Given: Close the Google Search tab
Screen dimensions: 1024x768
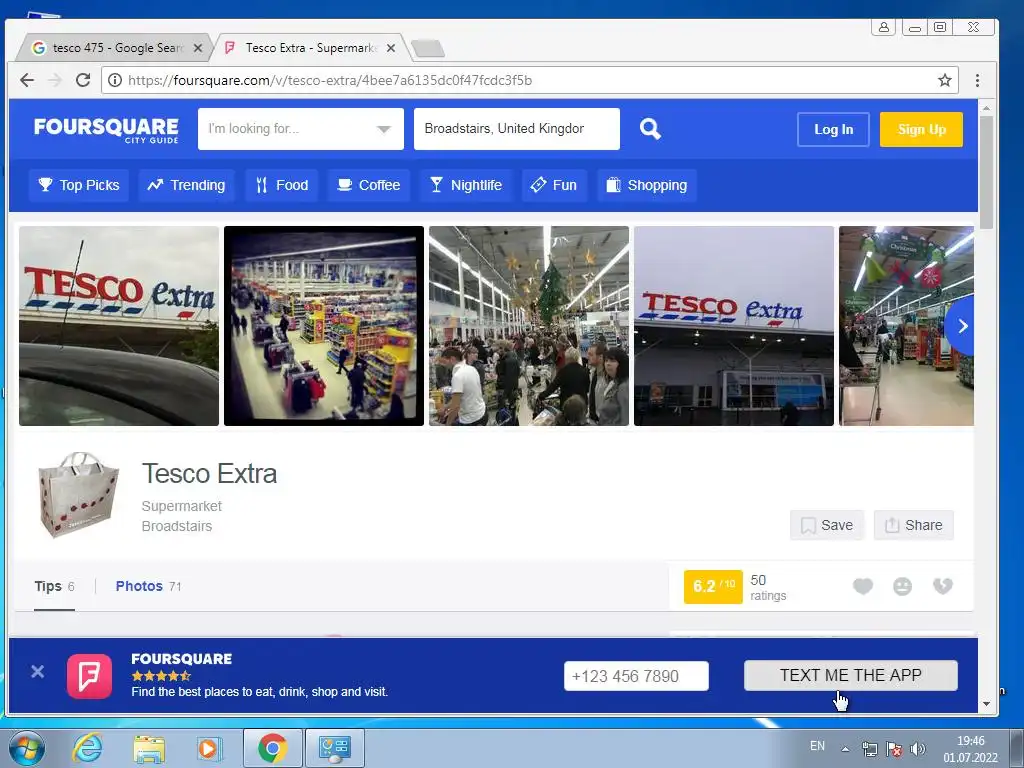Looking at the screenshot, I should point(198,48).
